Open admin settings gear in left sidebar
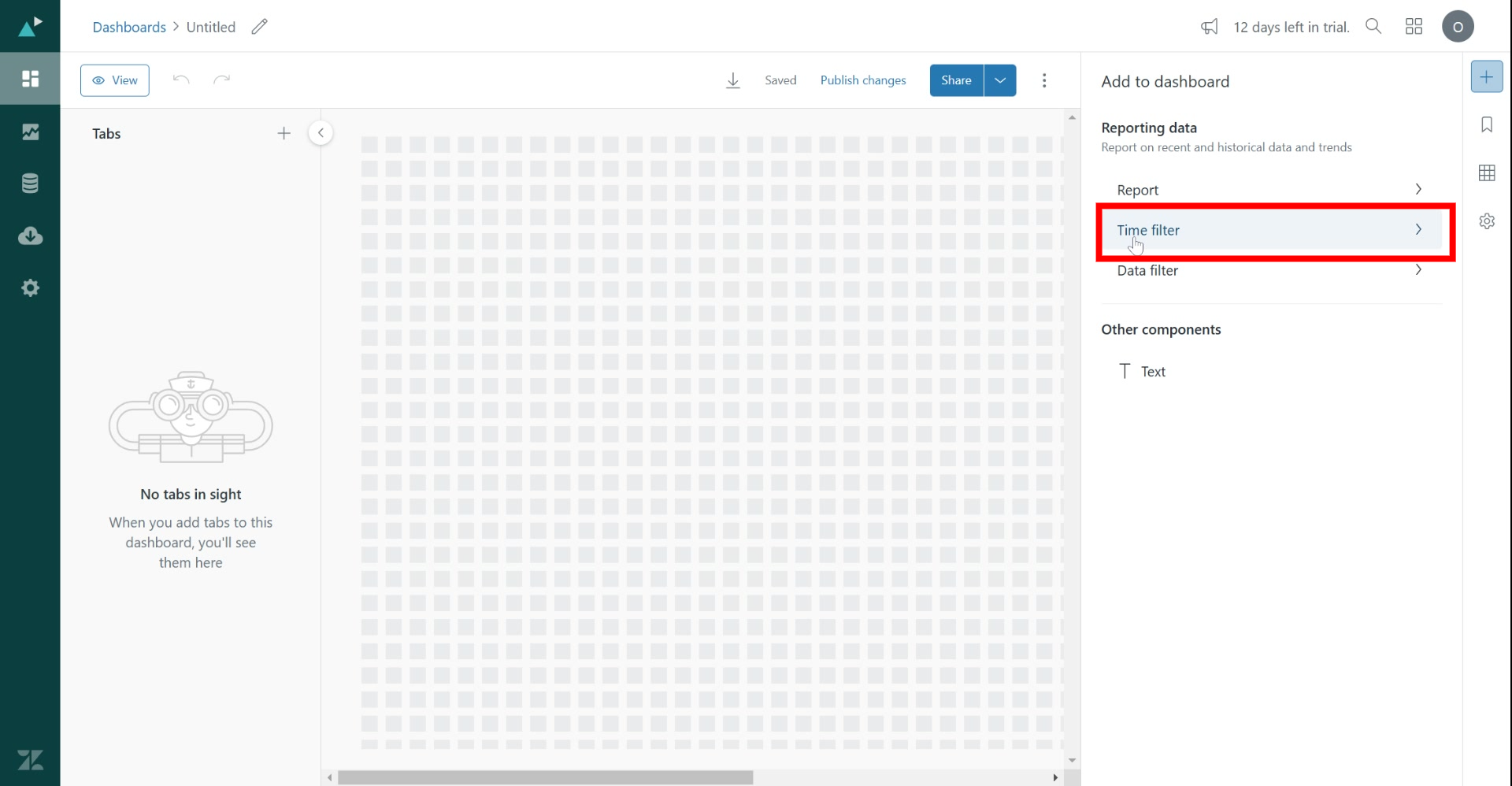This screenshot has width=1512, height=786. coord(30,288)
